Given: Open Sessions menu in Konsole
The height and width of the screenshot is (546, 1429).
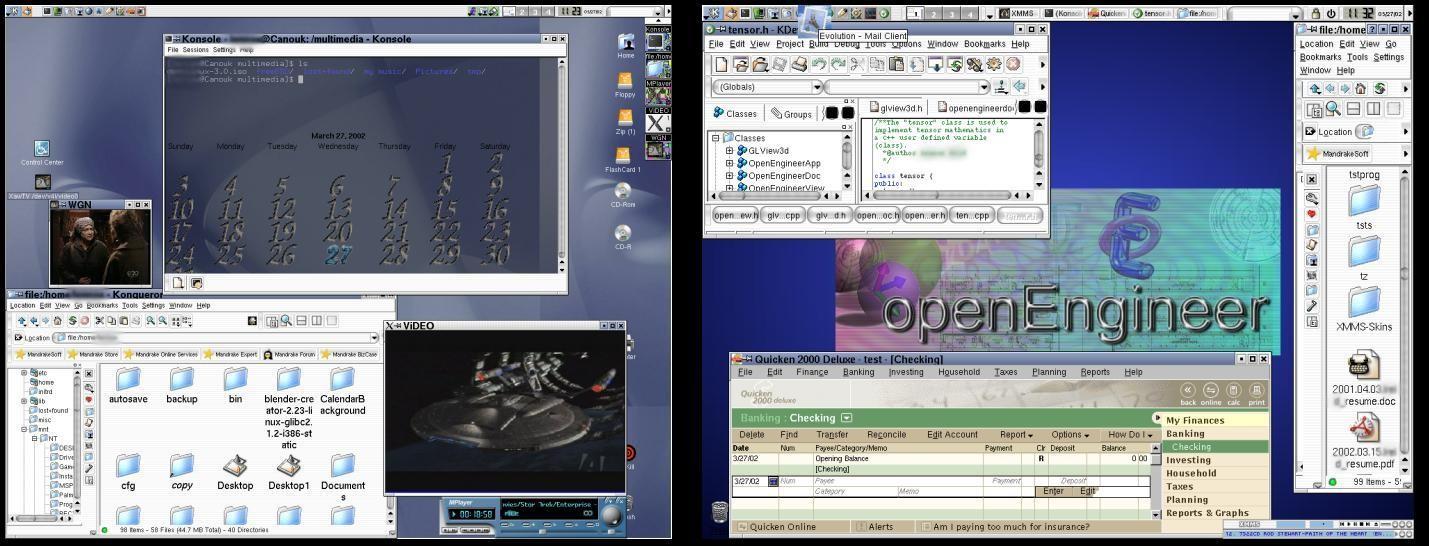Looking at the screenshot, I should click(196, 49).
